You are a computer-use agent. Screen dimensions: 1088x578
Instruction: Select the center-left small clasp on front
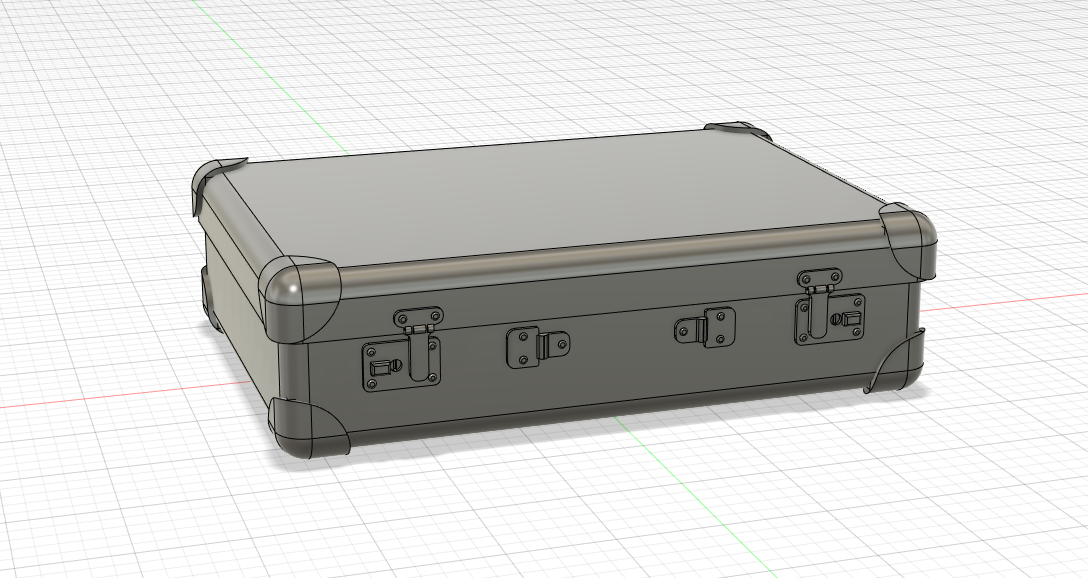(538, 347)
